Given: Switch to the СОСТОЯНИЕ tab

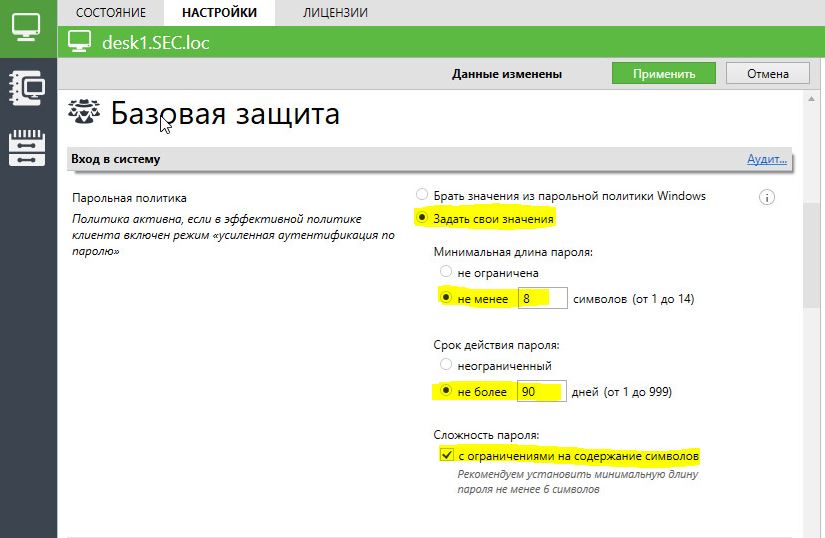Looking at the screenshot, I should coord(111,13).
